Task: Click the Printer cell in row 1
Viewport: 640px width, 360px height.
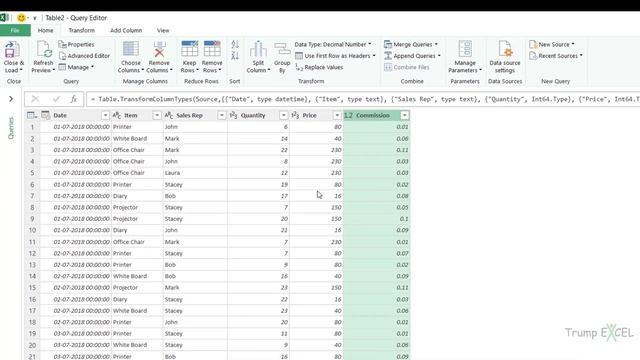Action: pyautogui.click(x=137, y=127)
